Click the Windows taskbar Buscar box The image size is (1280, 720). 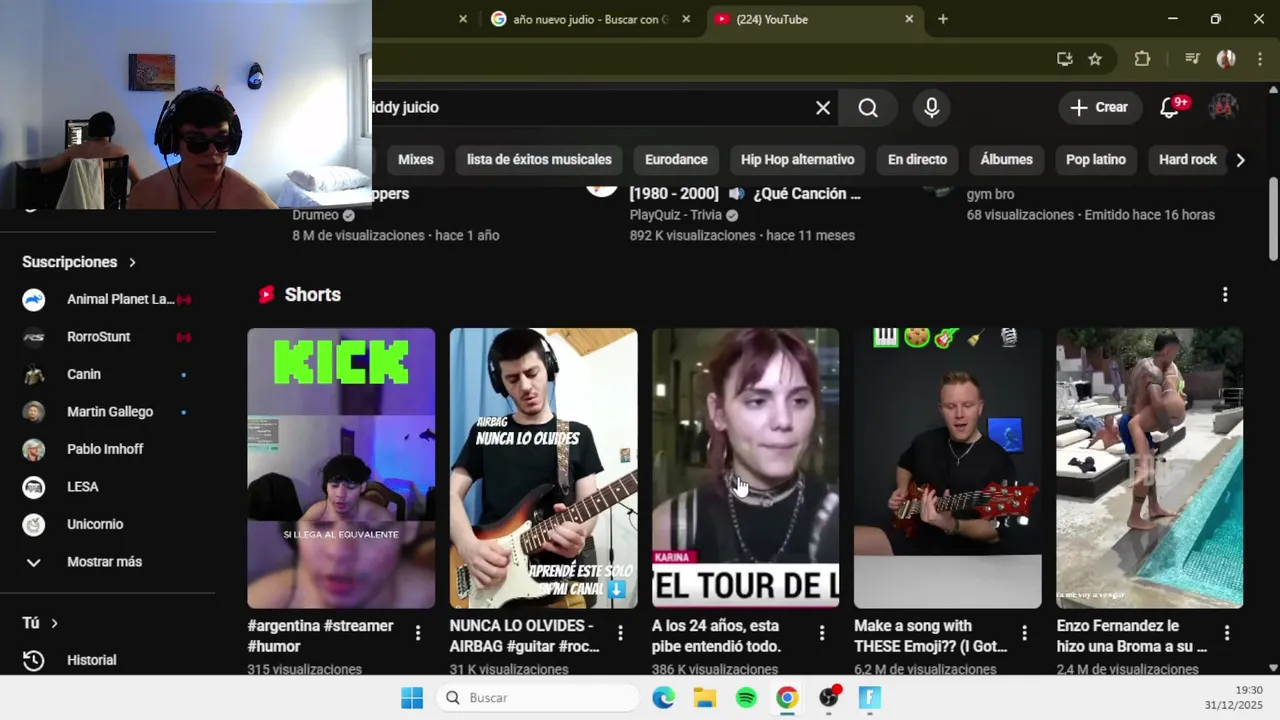pos(538,698)
